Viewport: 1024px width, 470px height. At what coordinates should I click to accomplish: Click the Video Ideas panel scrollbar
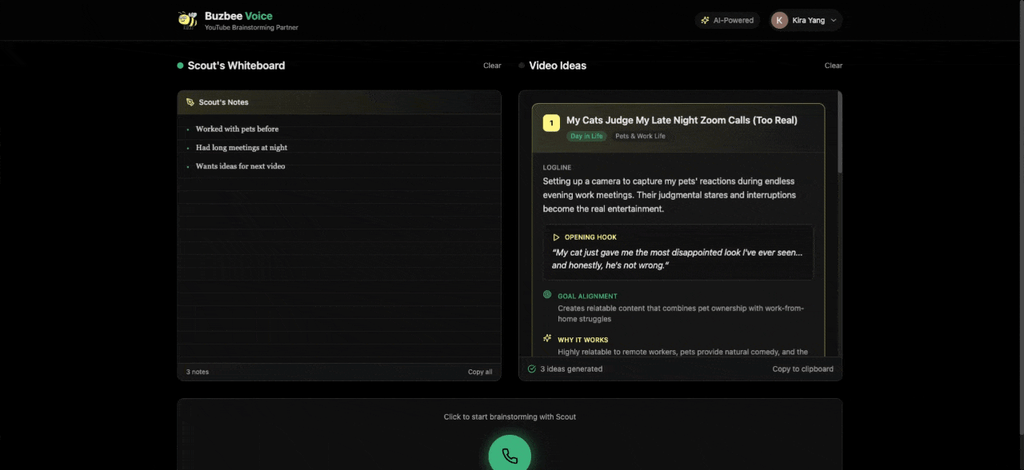(x=840, y=133)
